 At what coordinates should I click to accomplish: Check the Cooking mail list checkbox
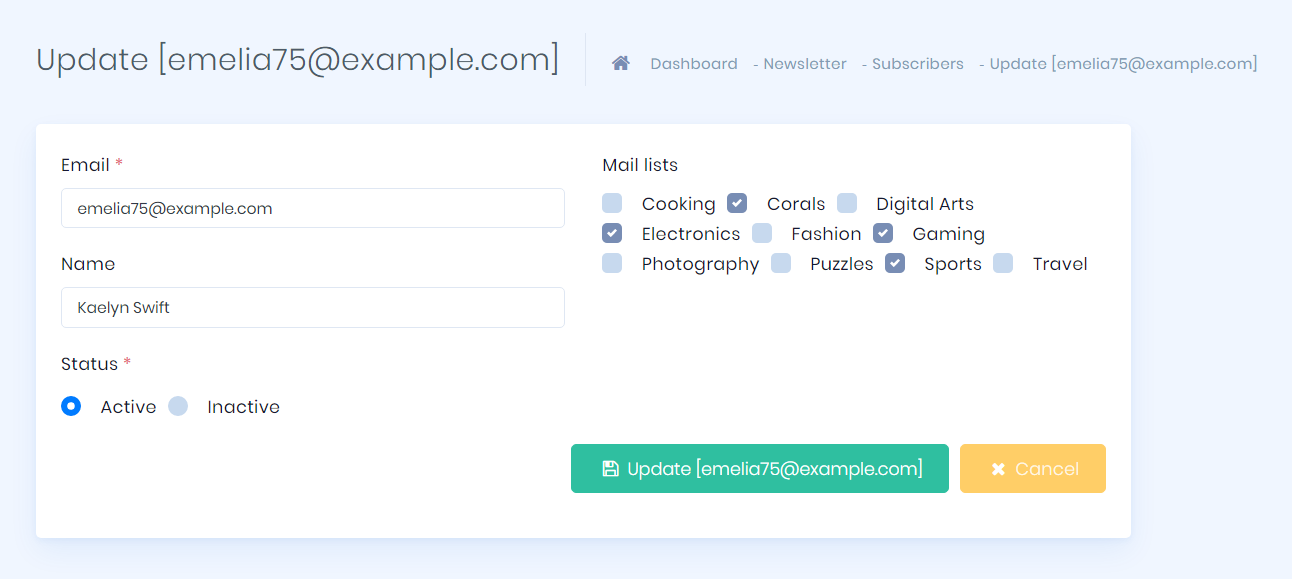612,203
